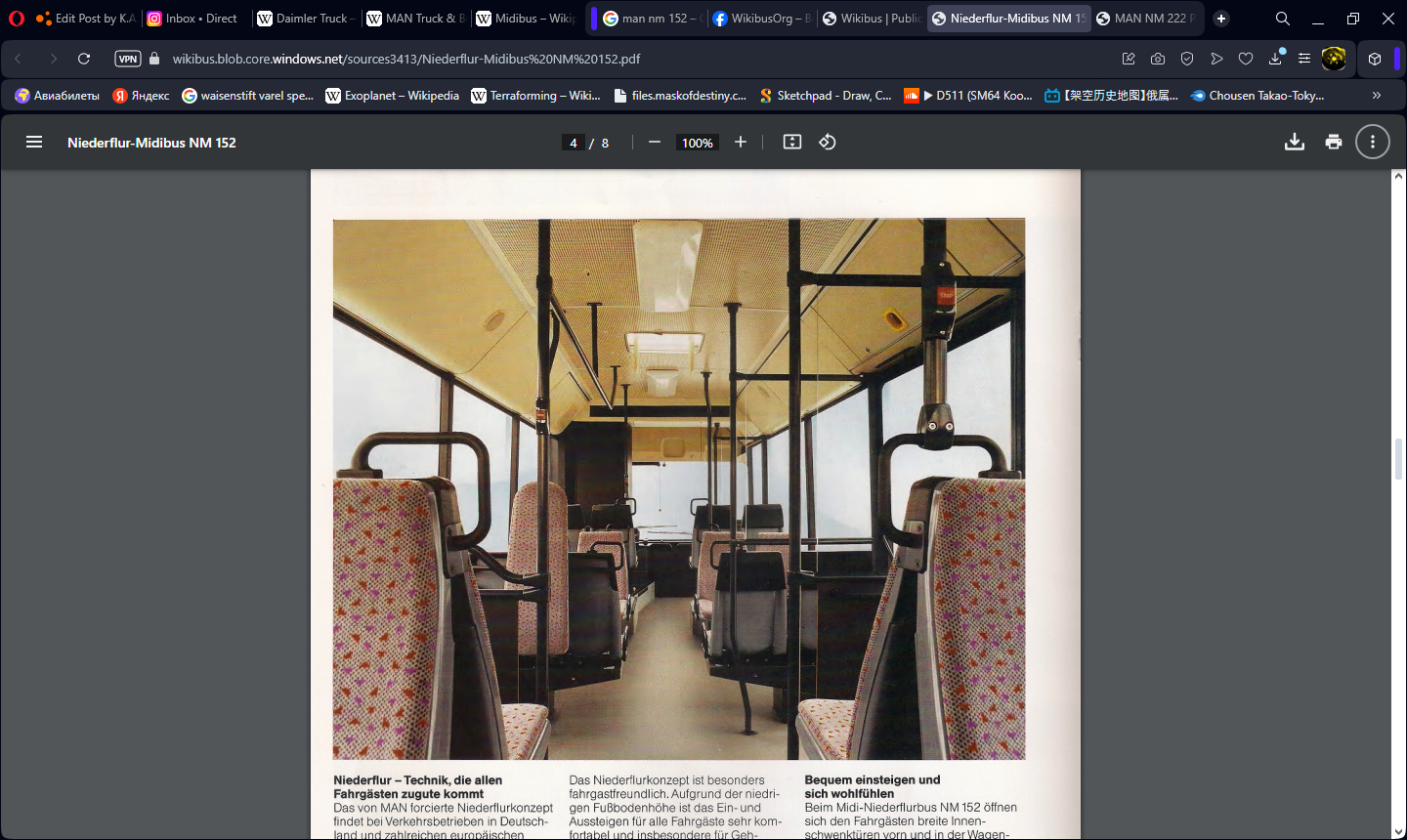Zoom in on the PDF
Image resolution: width=1407 pixels, height=840 pixels.
tap(741, 143)
